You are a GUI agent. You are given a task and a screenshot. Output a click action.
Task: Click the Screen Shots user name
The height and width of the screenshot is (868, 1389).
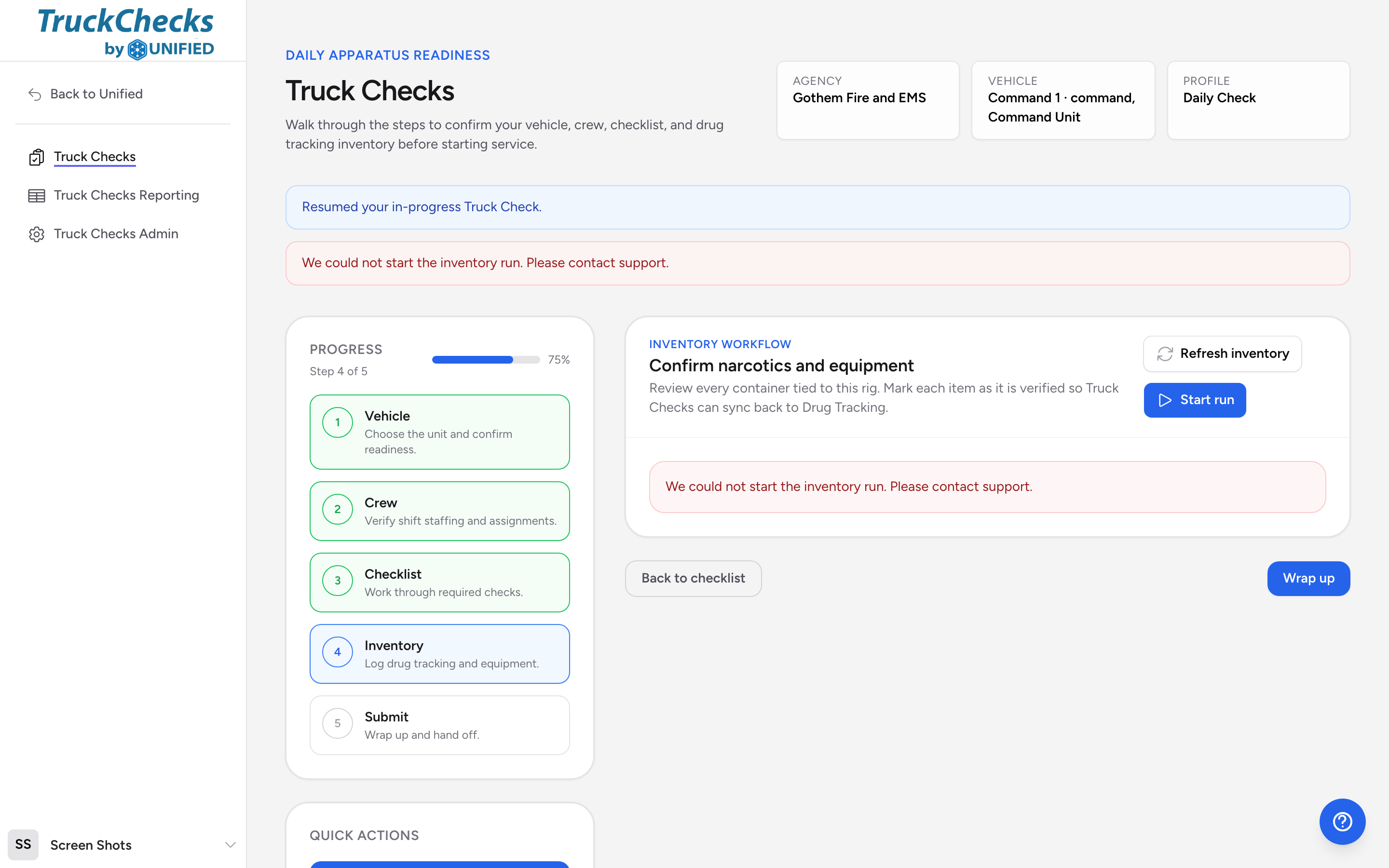coord(91,844)
